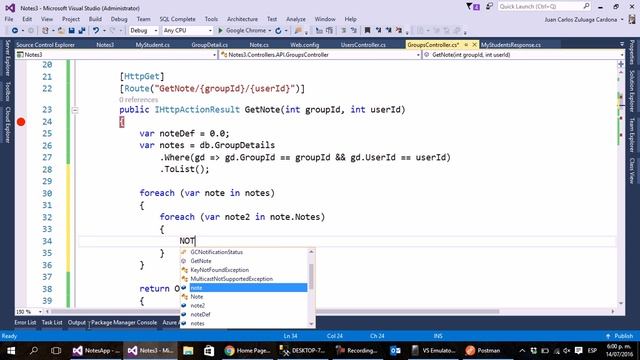Click the IntelliSense list scrollbar thumb
The height and width of the screenshot is (360, 640).
[311, 276]
